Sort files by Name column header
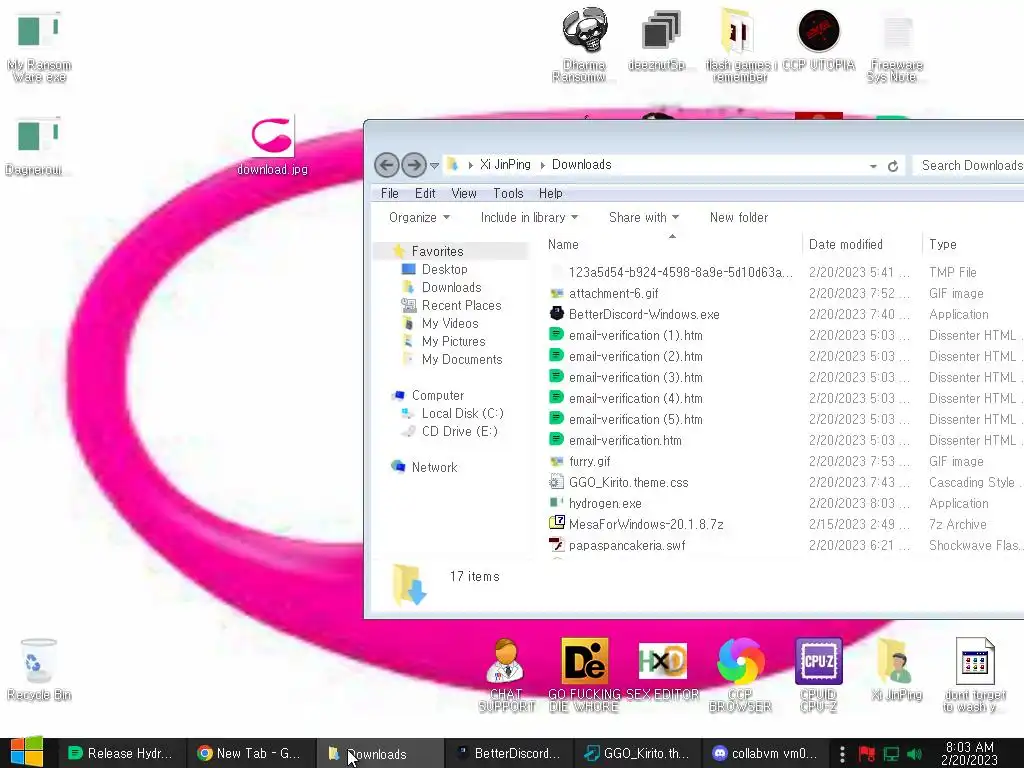This screenshot has width=1024, height=768. pyautogui.click(x=671, y=244)
